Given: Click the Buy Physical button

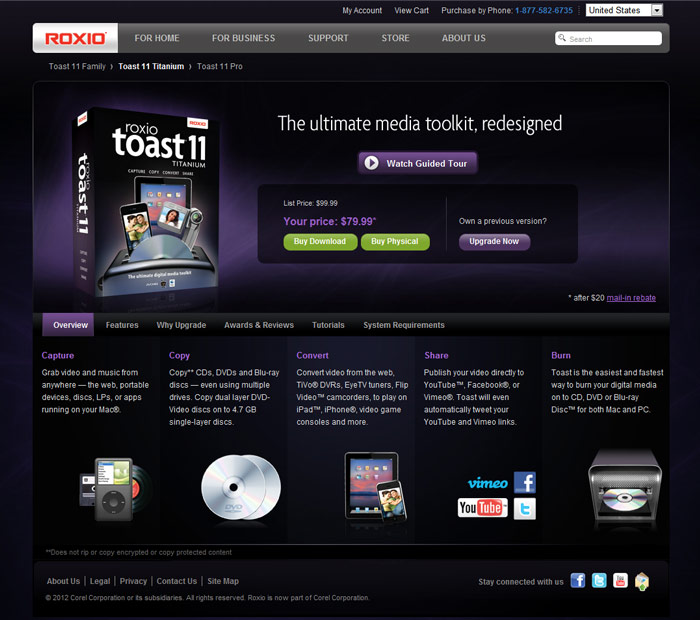Looking at the screenshot, I should tap(395, 241).
